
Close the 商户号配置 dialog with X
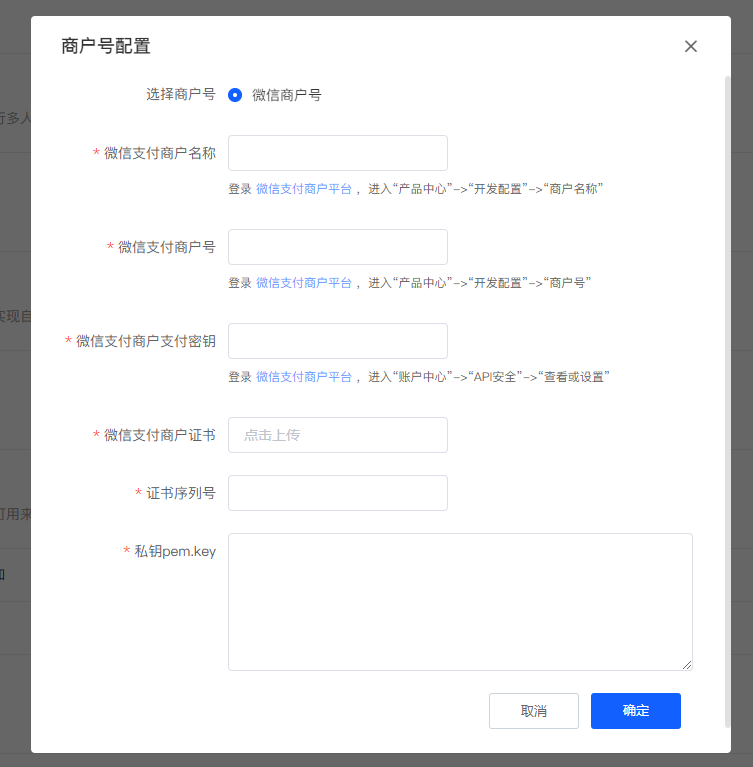691,46
